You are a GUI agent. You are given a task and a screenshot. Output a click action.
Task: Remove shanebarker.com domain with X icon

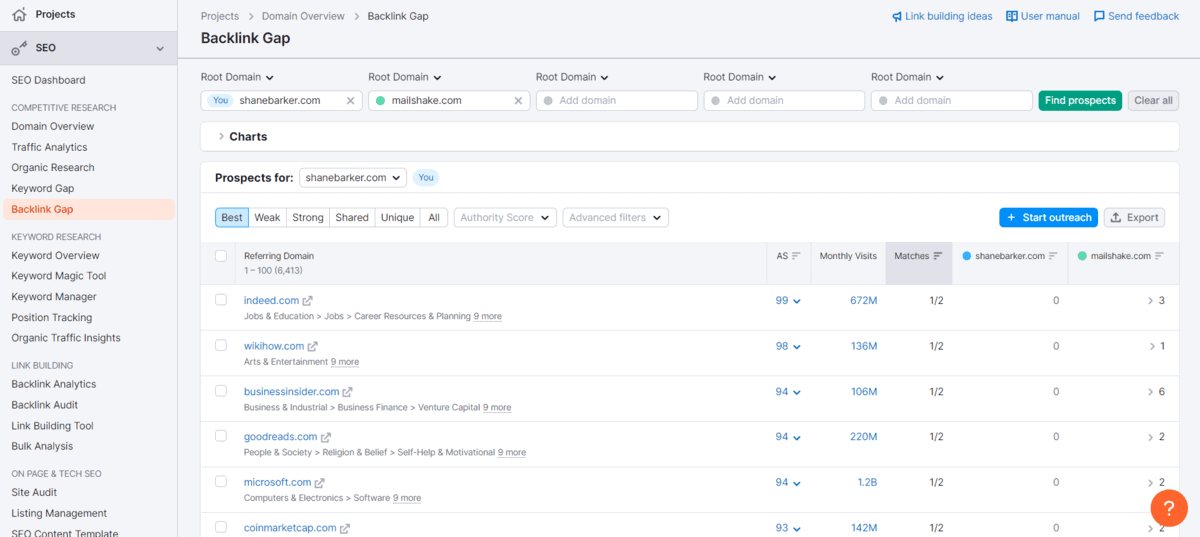[350, 101]
